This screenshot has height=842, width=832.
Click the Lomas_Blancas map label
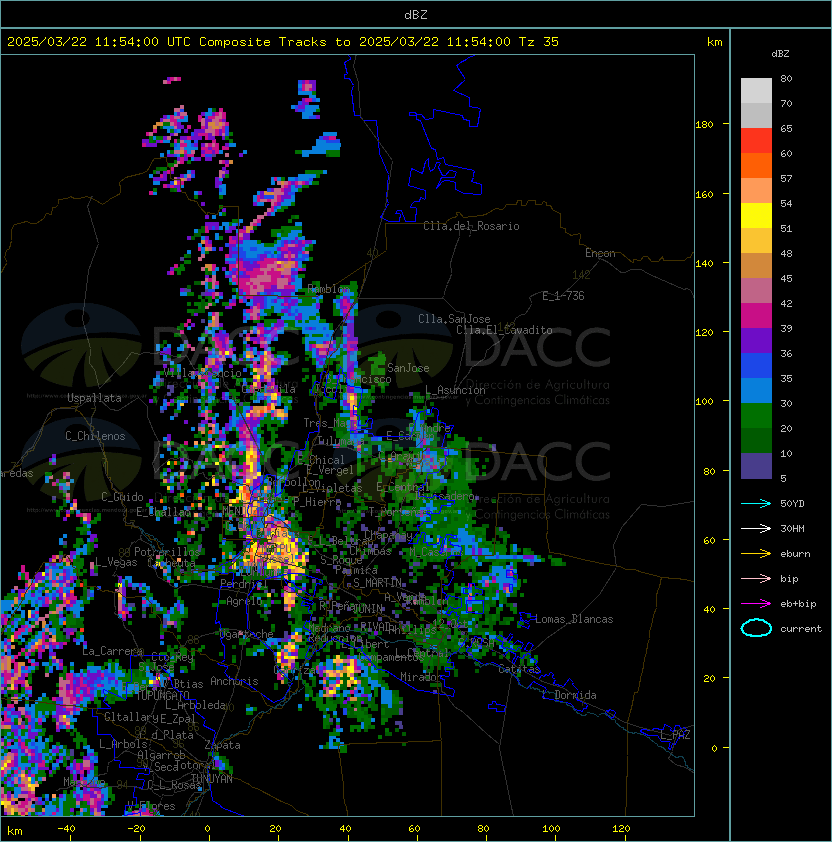click(574, 619)
